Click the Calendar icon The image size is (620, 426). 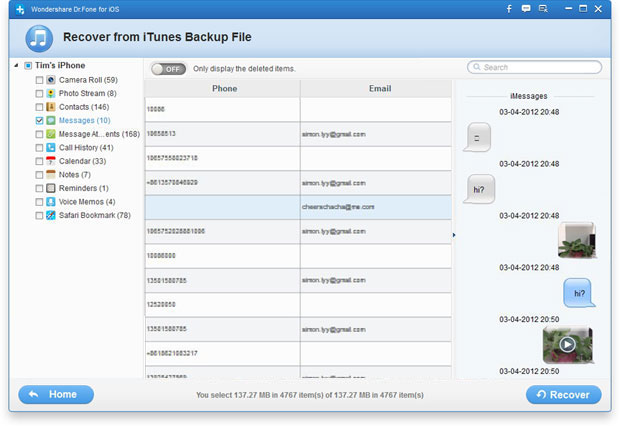(x=51, y=161)
